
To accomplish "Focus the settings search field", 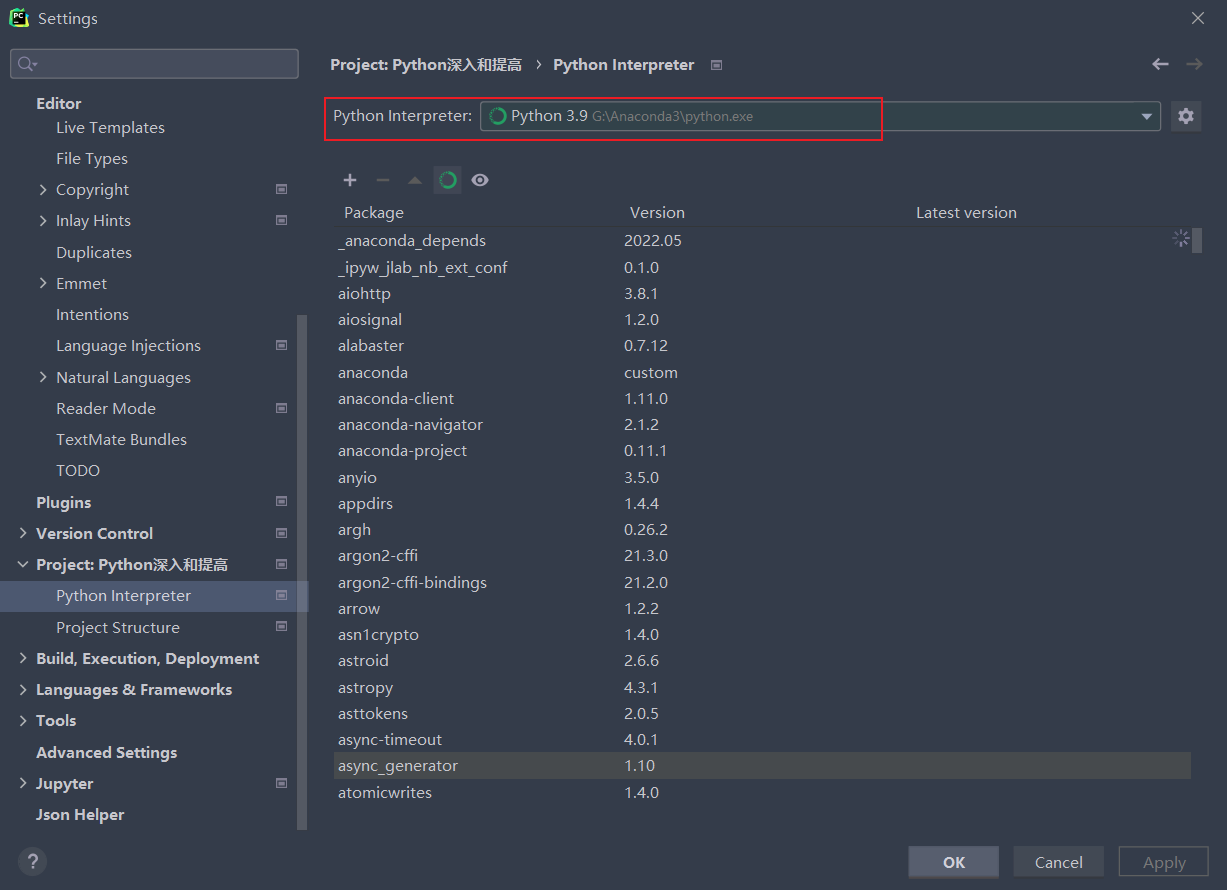I will (154, 64).
